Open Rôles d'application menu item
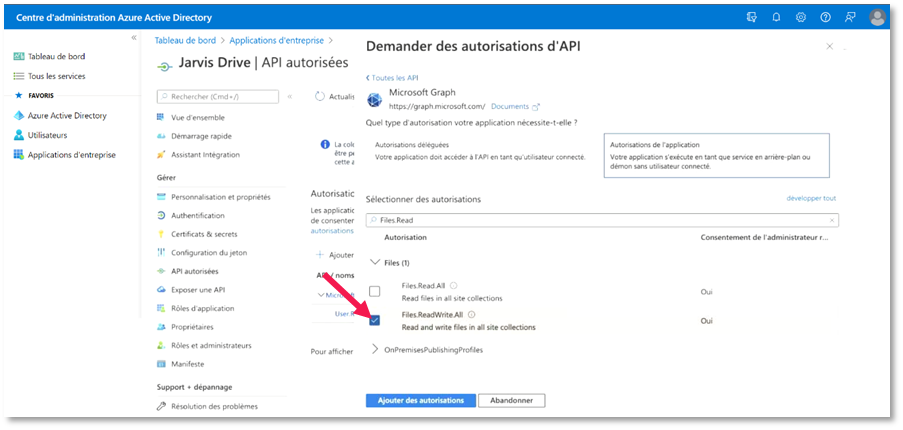Screen dimensions: 903x430 (x=203, y=309)
